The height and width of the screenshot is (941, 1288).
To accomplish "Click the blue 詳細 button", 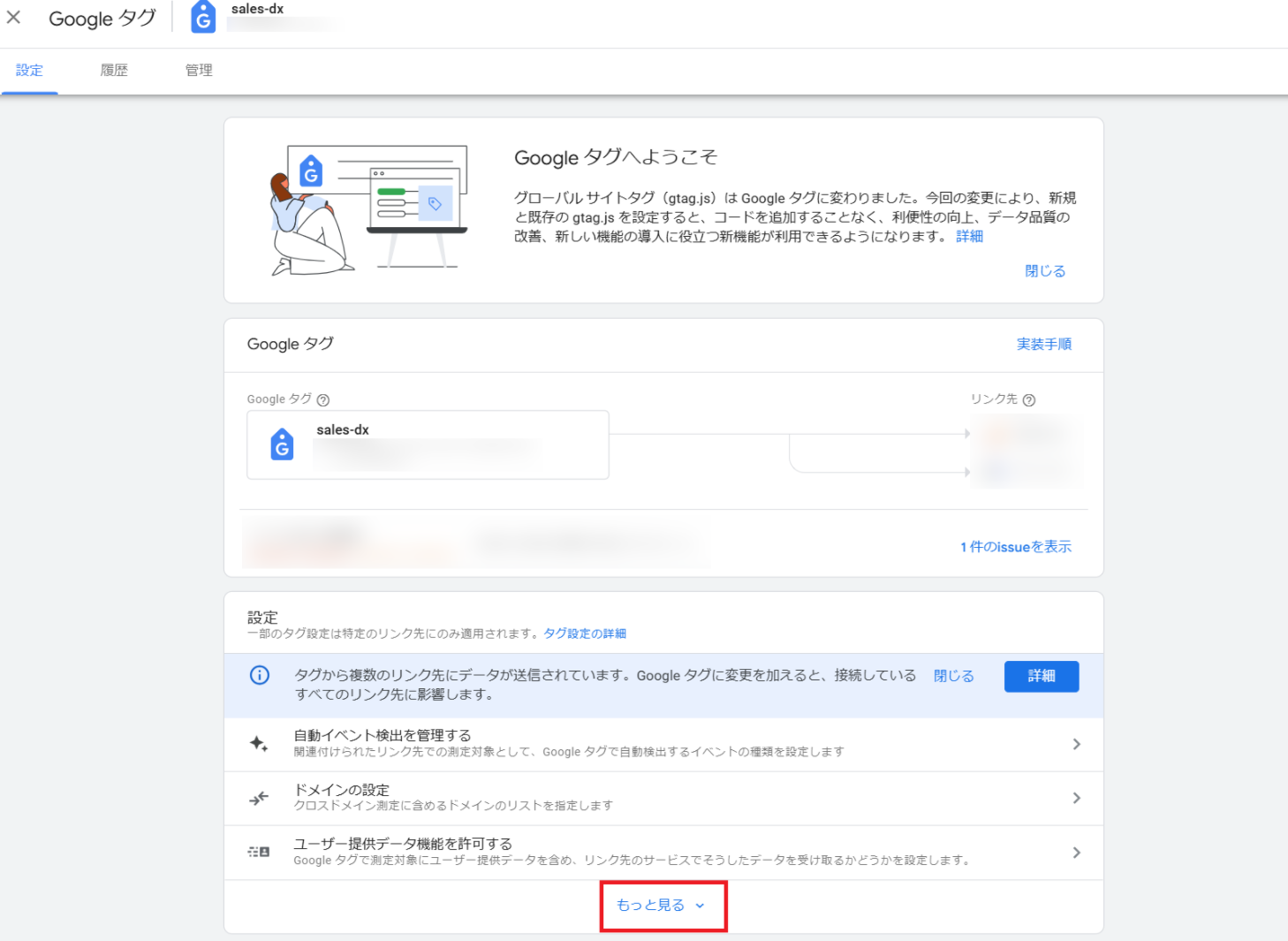I will pos(1042,676).
